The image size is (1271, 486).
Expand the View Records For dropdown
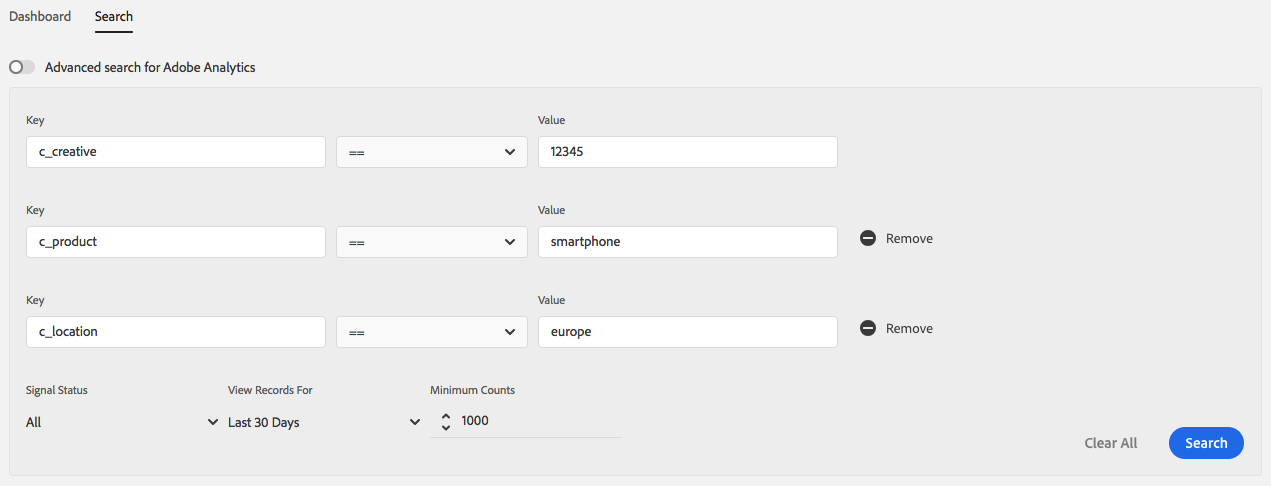coord(324,422)
